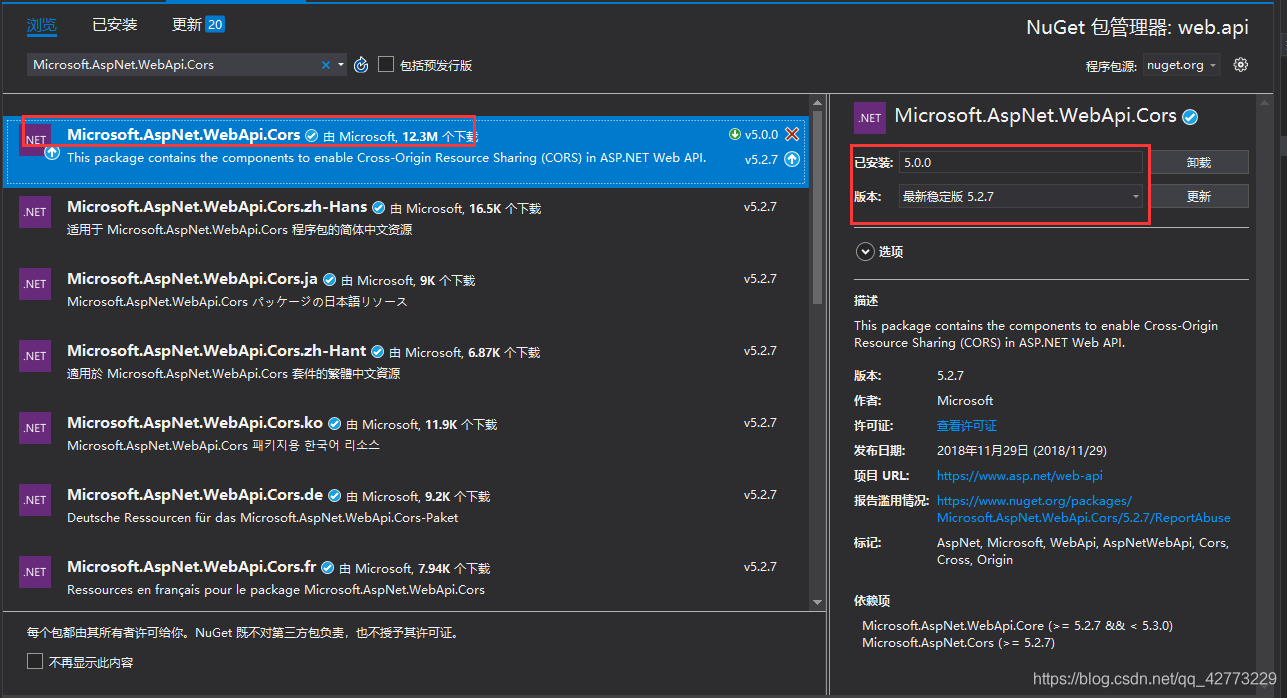This screenshot has height=698, width=1287.
Task: Click the refresh search results icon
Action: point(361,65)
